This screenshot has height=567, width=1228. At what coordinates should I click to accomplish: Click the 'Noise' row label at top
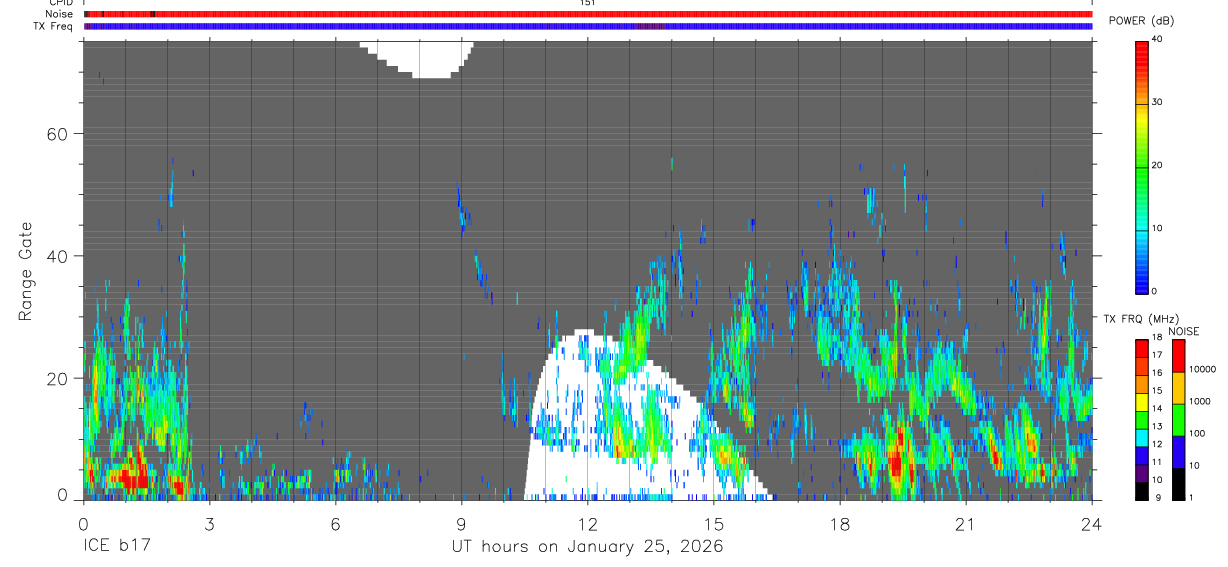[x=61, y=14]
